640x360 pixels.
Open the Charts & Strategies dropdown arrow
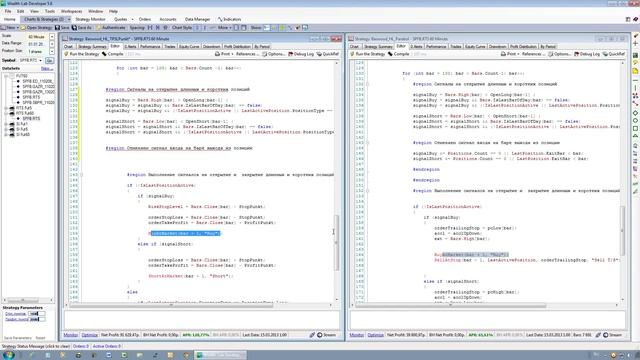(x=69, y=19)
